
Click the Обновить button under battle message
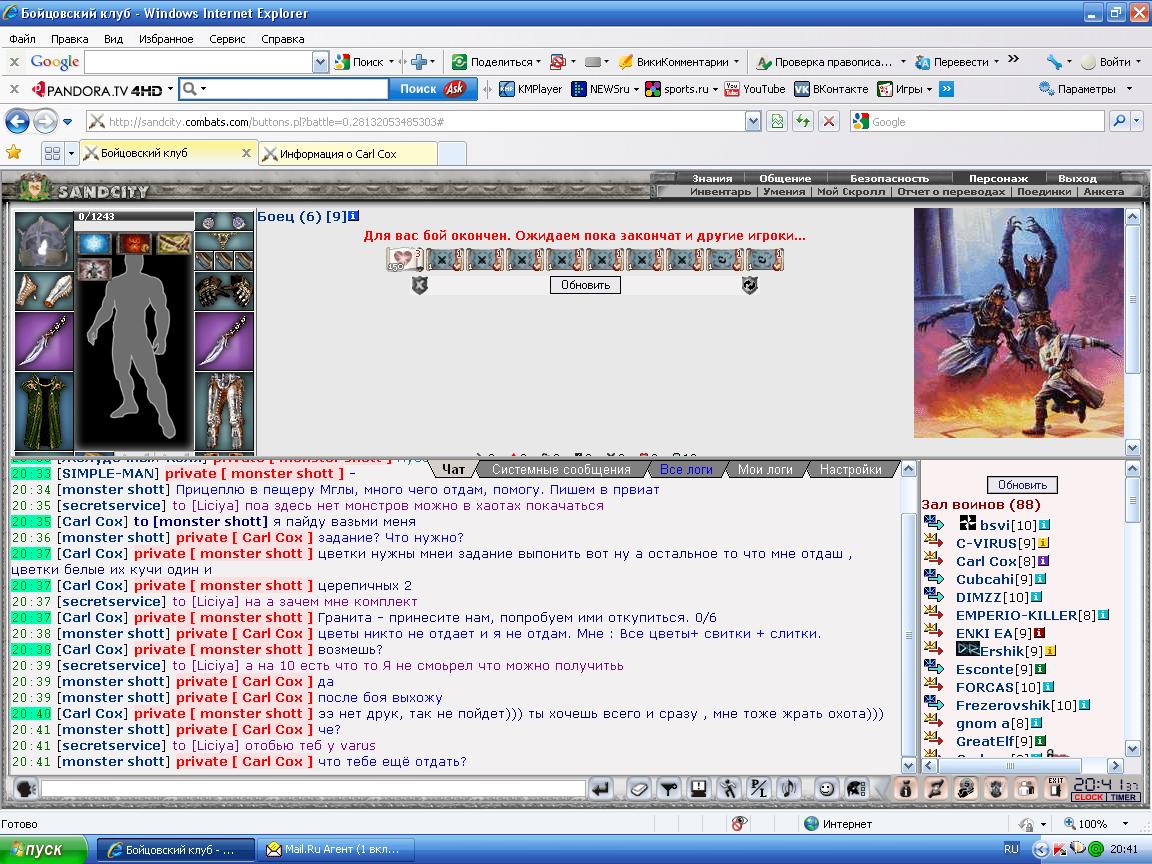tap(585, 285)
